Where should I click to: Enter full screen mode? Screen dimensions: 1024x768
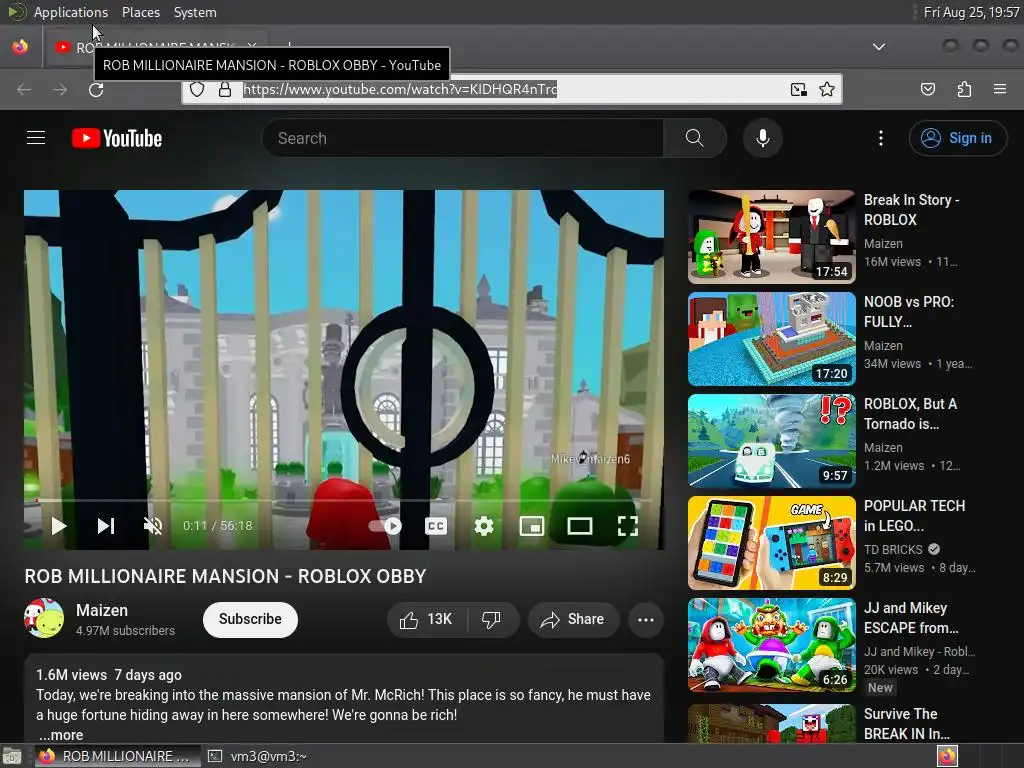628,526
